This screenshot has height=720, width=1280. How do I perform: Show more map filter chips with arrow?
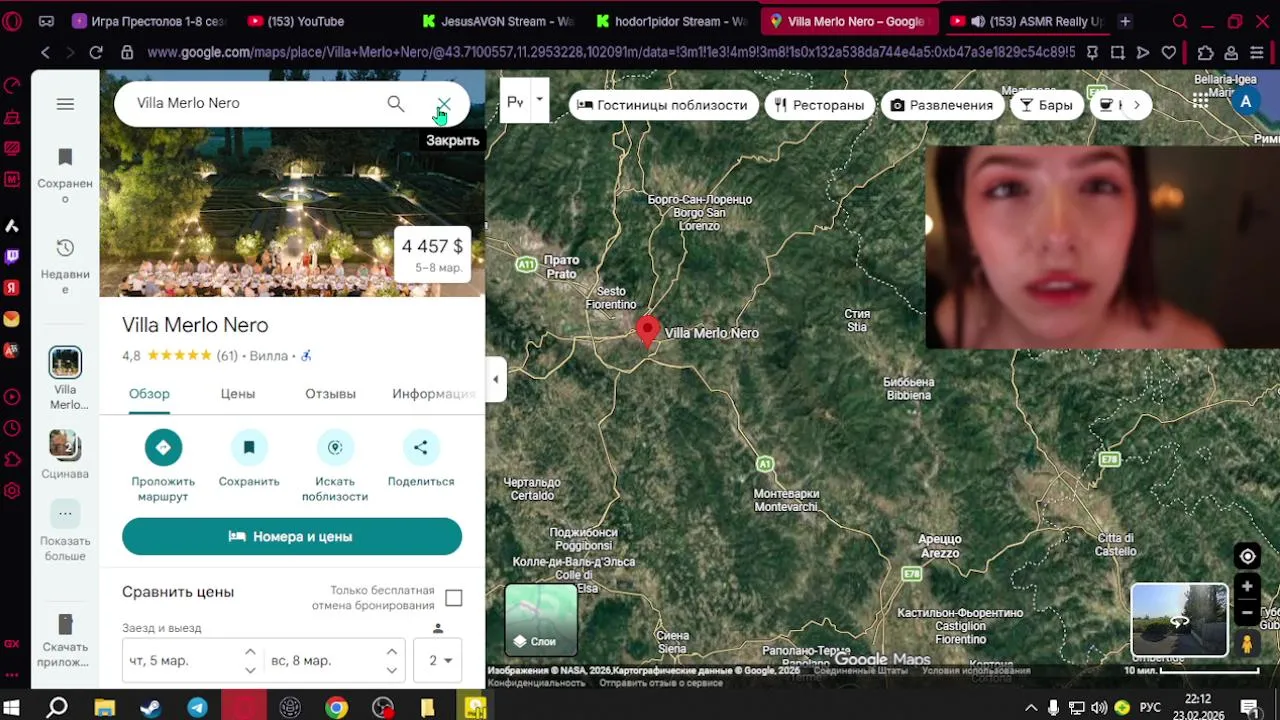1136,105
